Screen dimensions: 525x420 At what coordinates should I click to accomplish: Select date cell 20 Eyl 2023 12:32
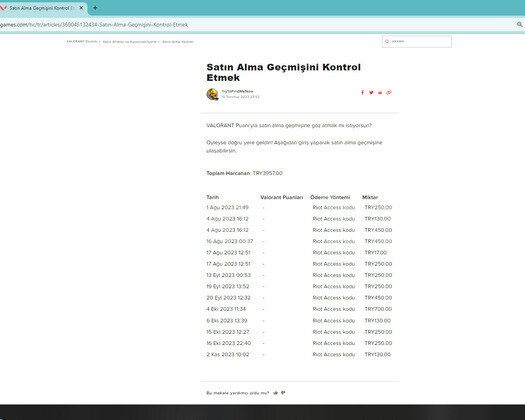pos(228,298)
